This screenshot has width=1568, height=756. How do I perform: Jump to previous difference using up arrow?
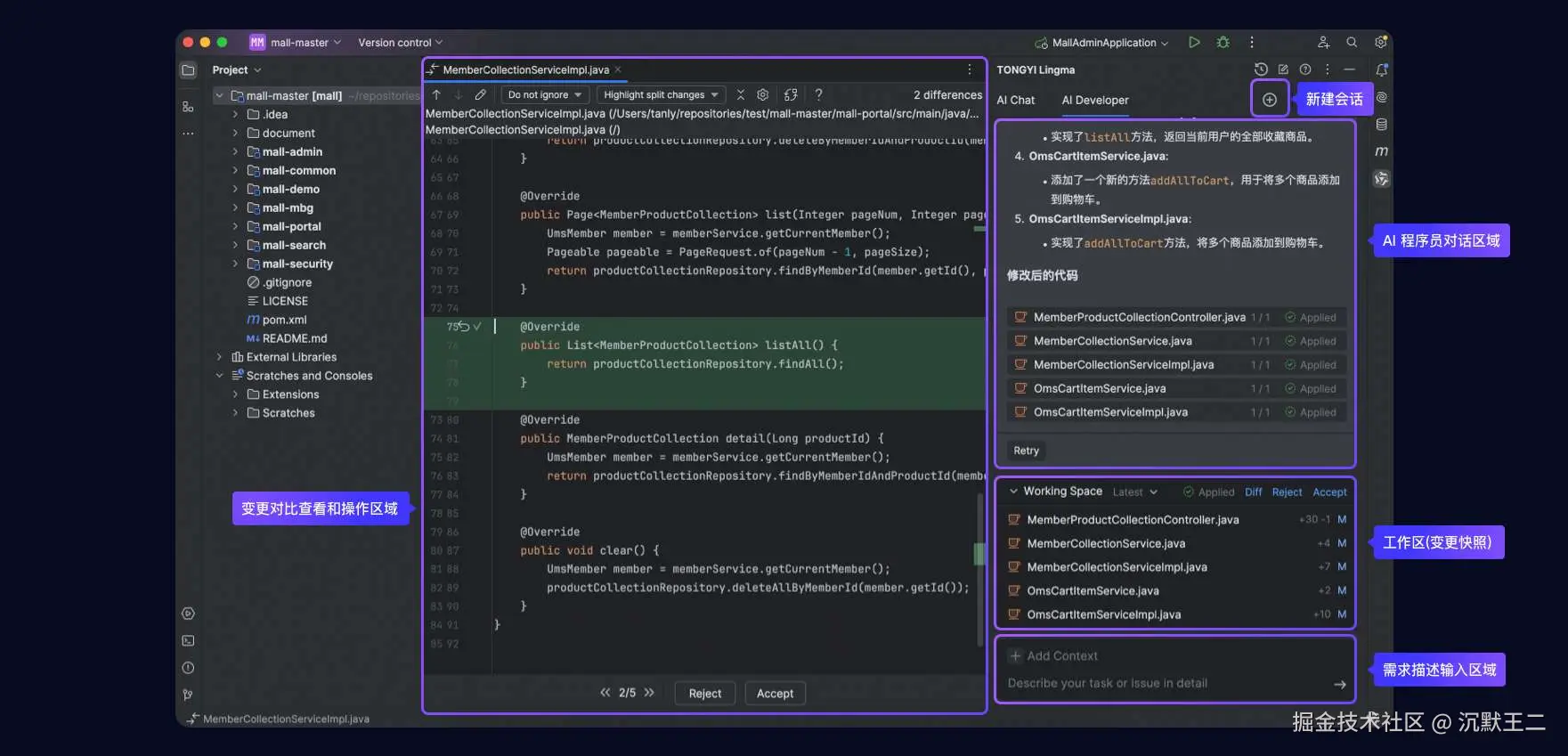(x=436, y=94)
